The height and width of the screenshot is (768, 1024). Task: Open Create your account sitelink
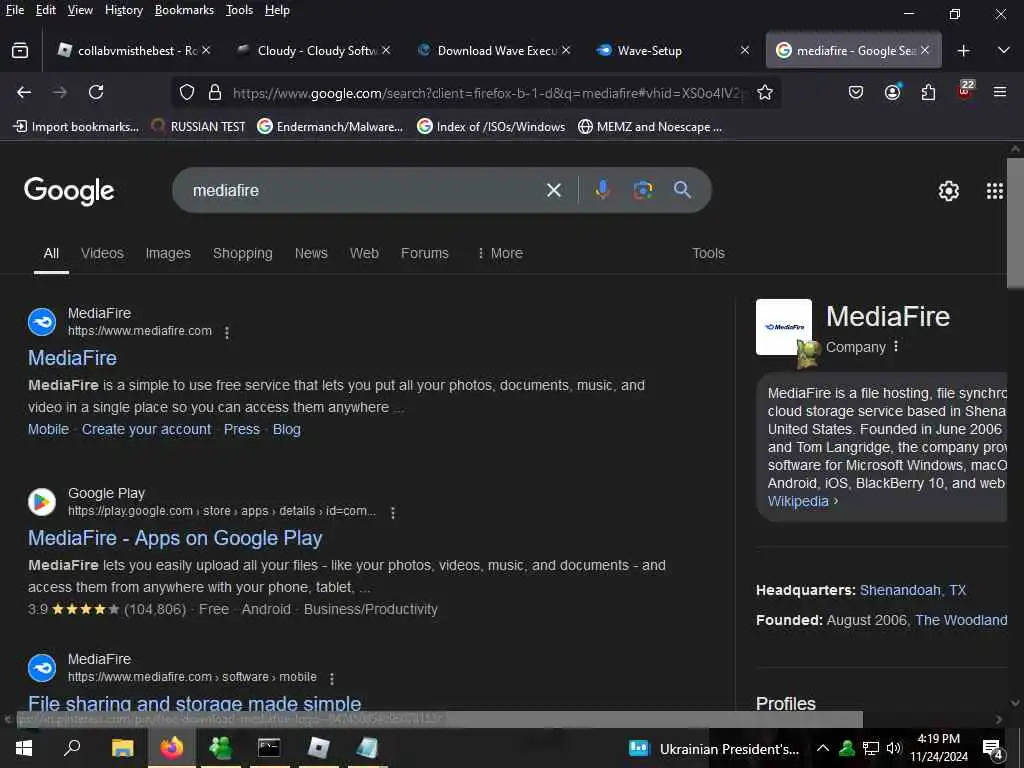click(x=146, y=429)
